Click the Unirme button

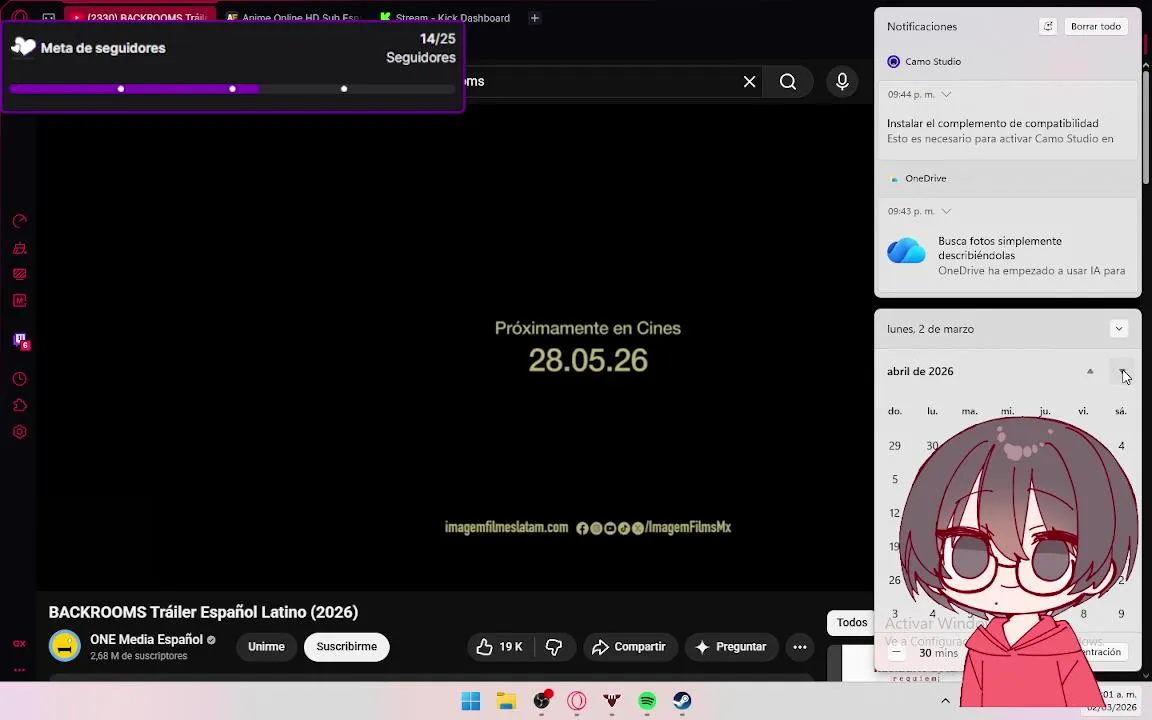pos(266,647)
